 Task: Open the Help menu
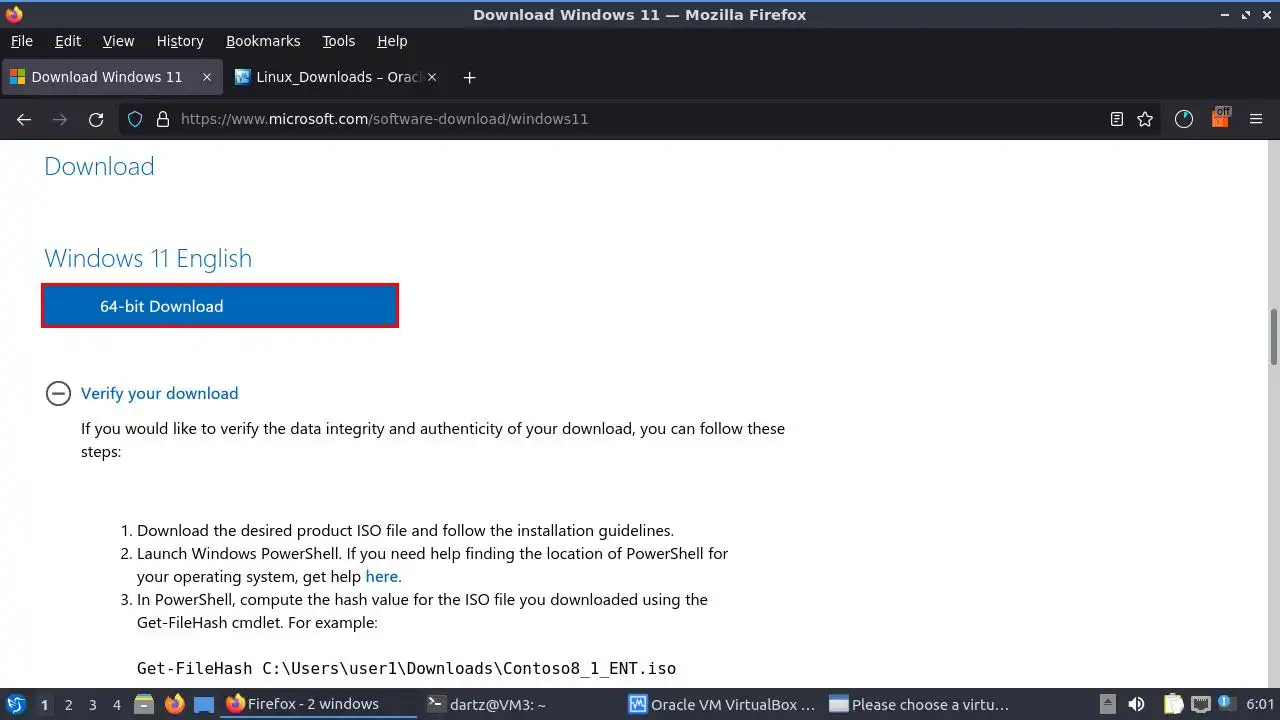392,41
